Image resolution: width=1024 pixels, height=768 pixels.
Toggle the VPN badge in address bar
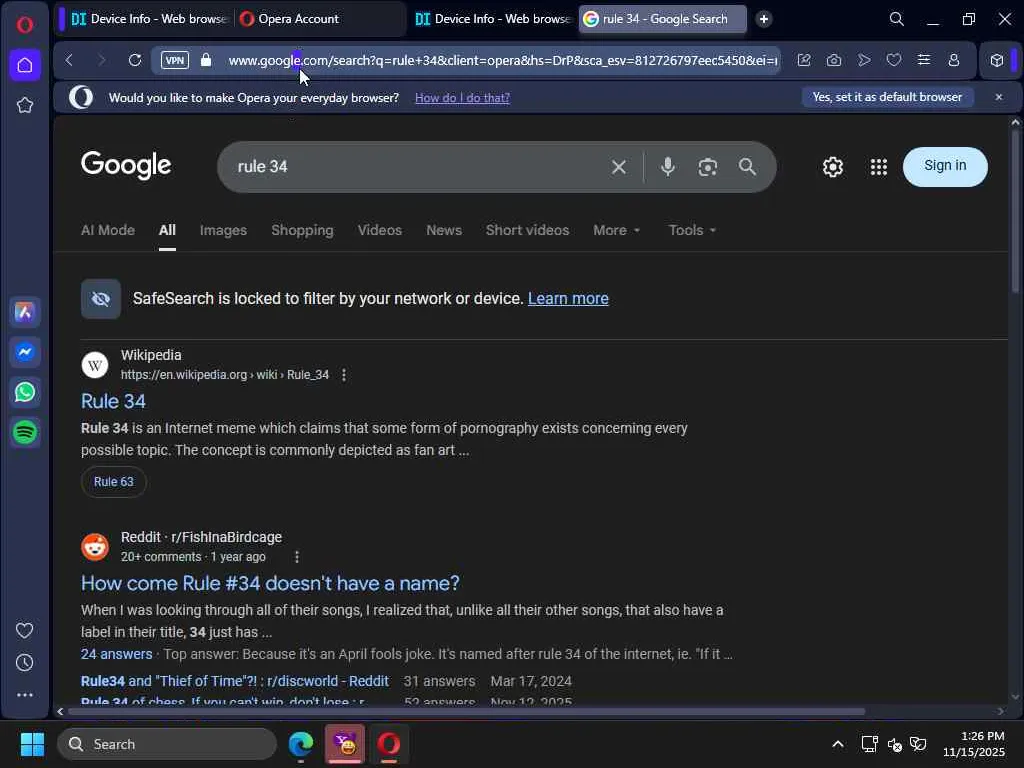[175, 60]
